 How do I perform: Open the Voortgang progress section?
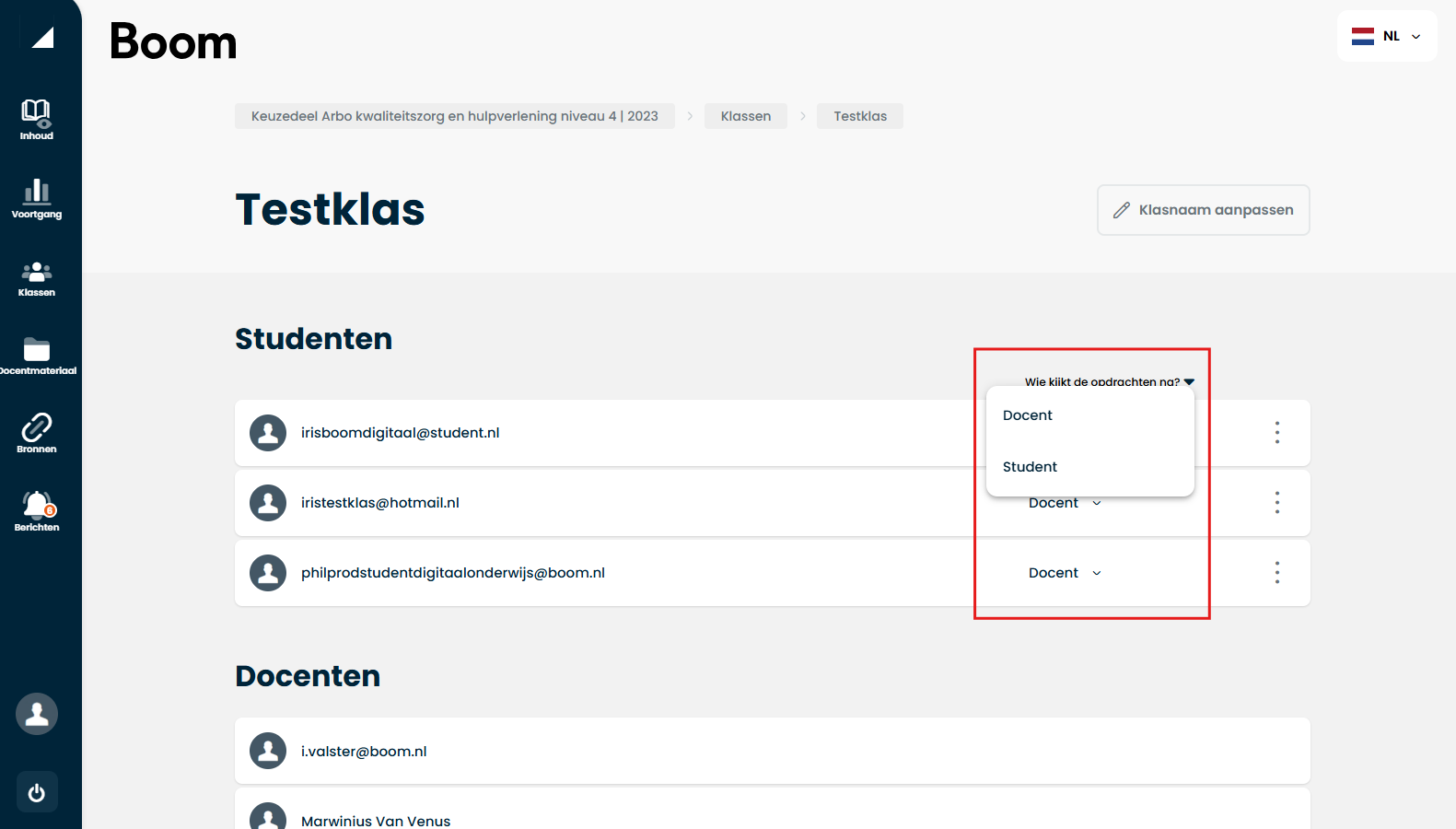pos(37,198)
